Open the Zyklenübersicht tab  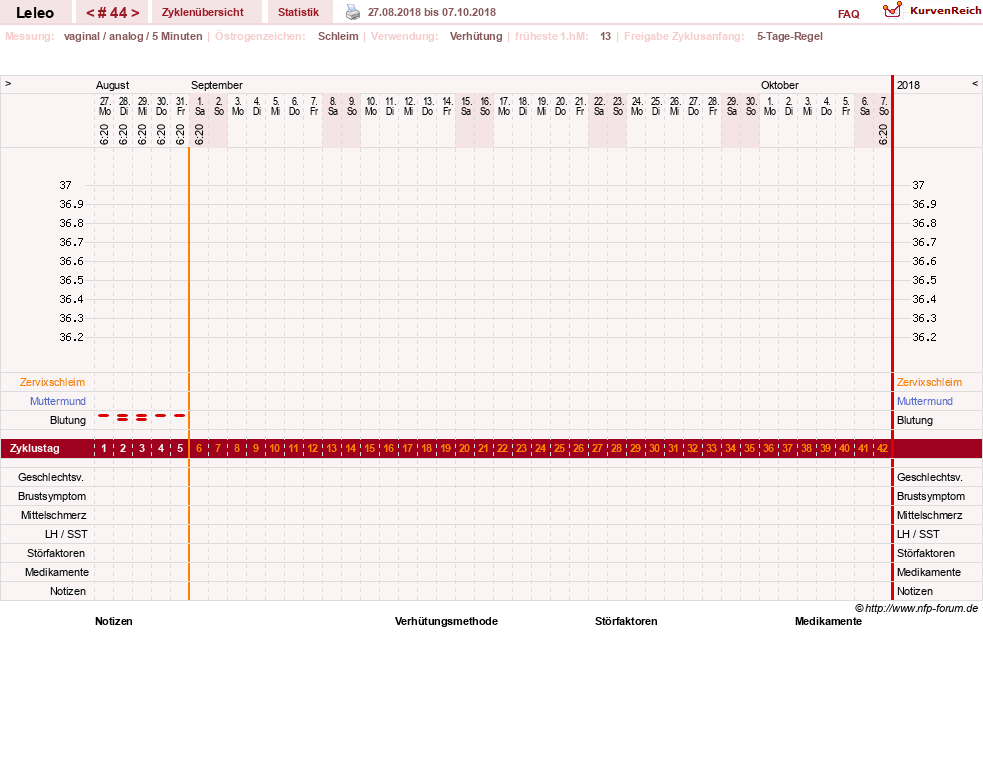(x=202, y=12)
